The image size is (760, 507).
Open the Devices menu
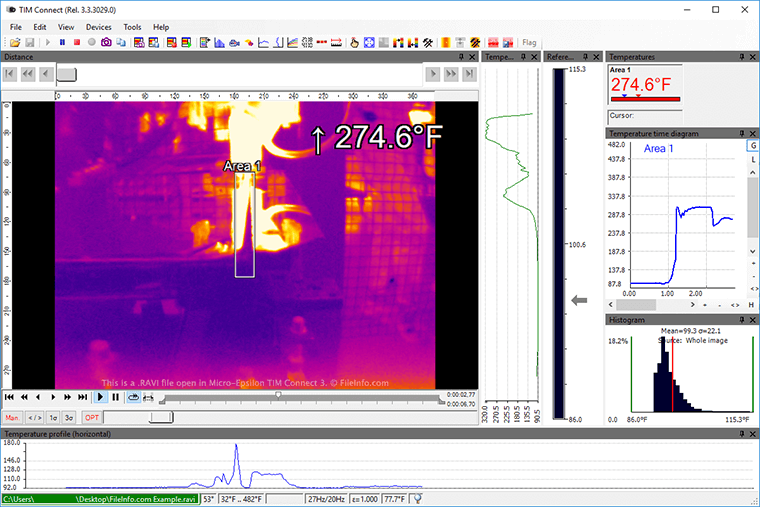[99, 27]
